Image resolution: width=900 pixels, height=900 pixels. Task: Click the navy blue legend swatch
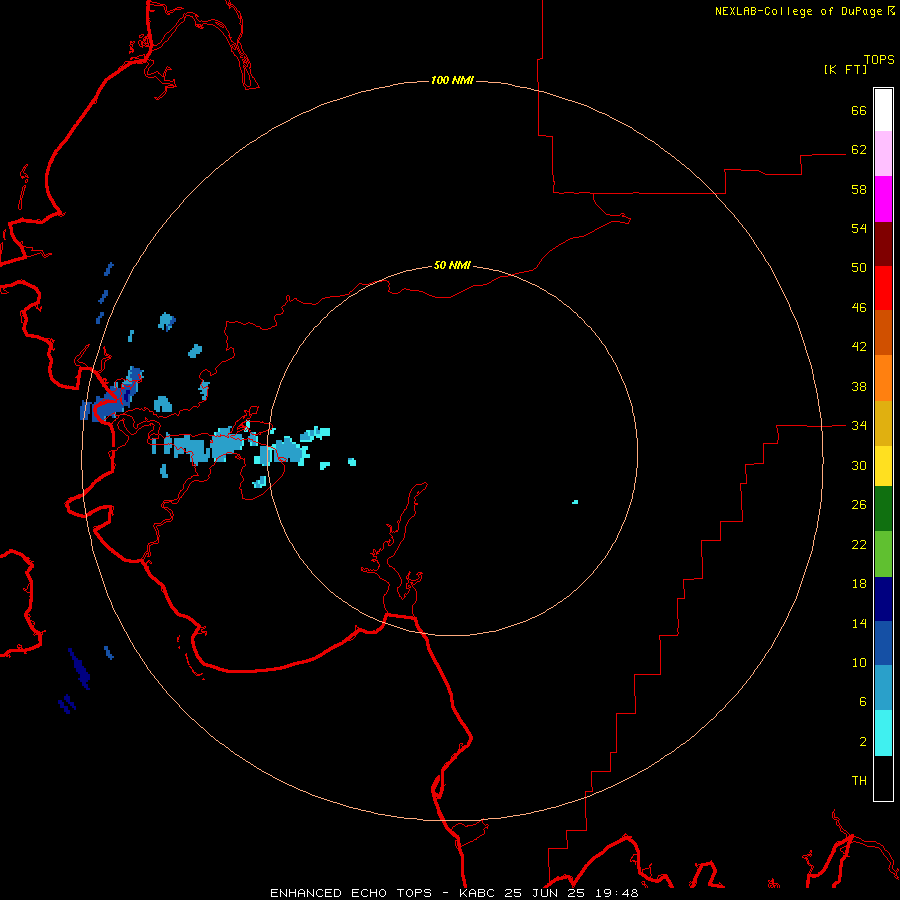click(883, 599)
